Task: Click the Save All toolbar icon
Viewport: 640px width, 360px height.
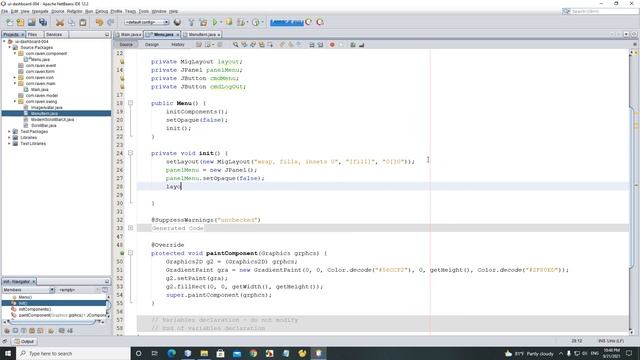Action: 43,22
